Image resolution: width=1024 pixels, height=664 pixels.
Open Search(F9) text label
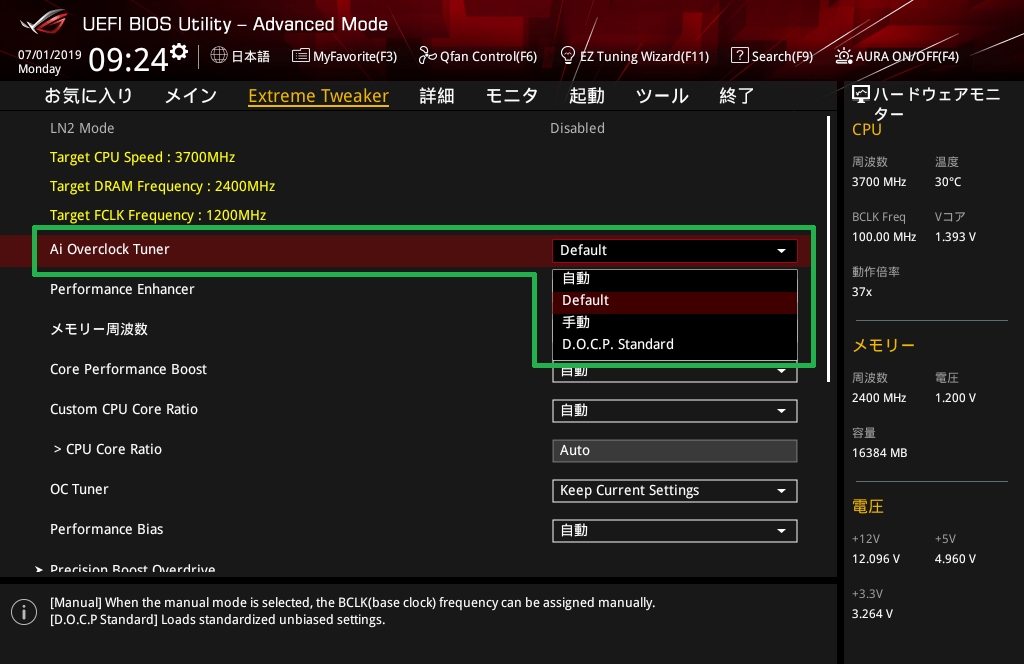pos(782,57)
